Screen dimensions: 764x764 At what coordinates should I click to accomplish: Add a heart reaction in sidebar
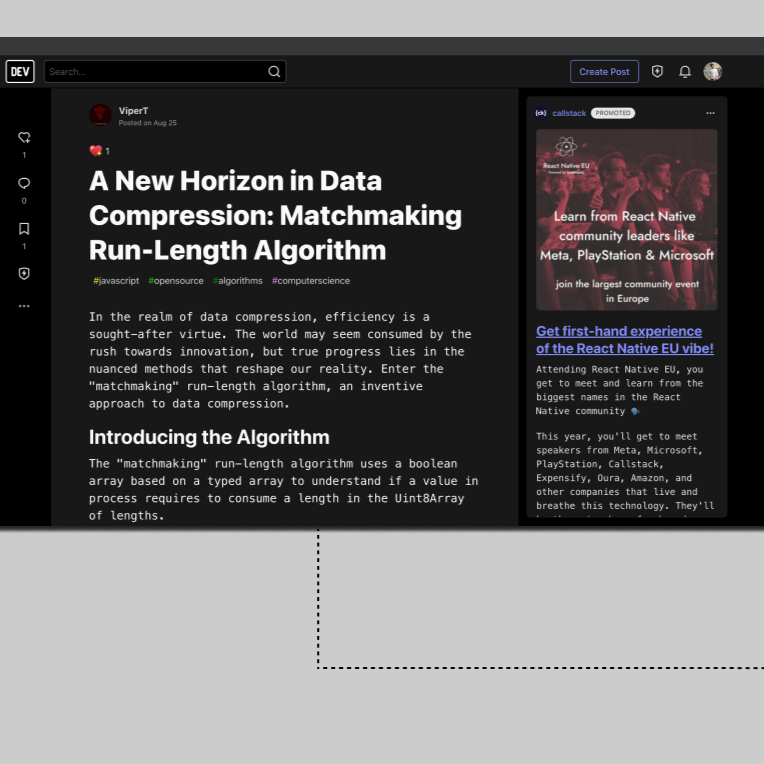tap(24, 138)
